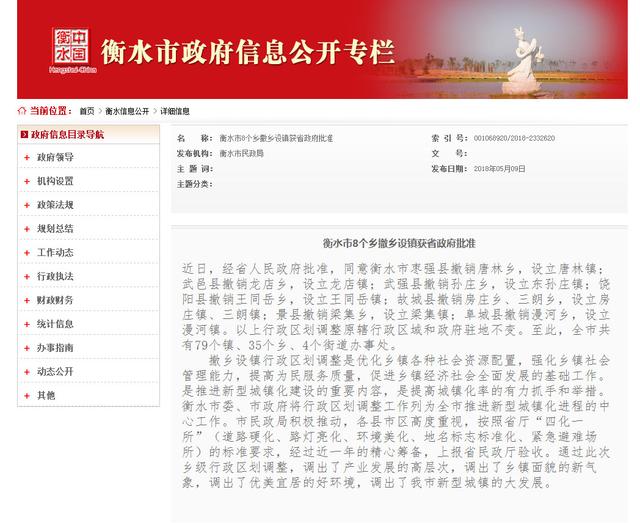The image size is (640, 523).
Task: Select 办事指南 in sidebar
Action: coord(55,348)
